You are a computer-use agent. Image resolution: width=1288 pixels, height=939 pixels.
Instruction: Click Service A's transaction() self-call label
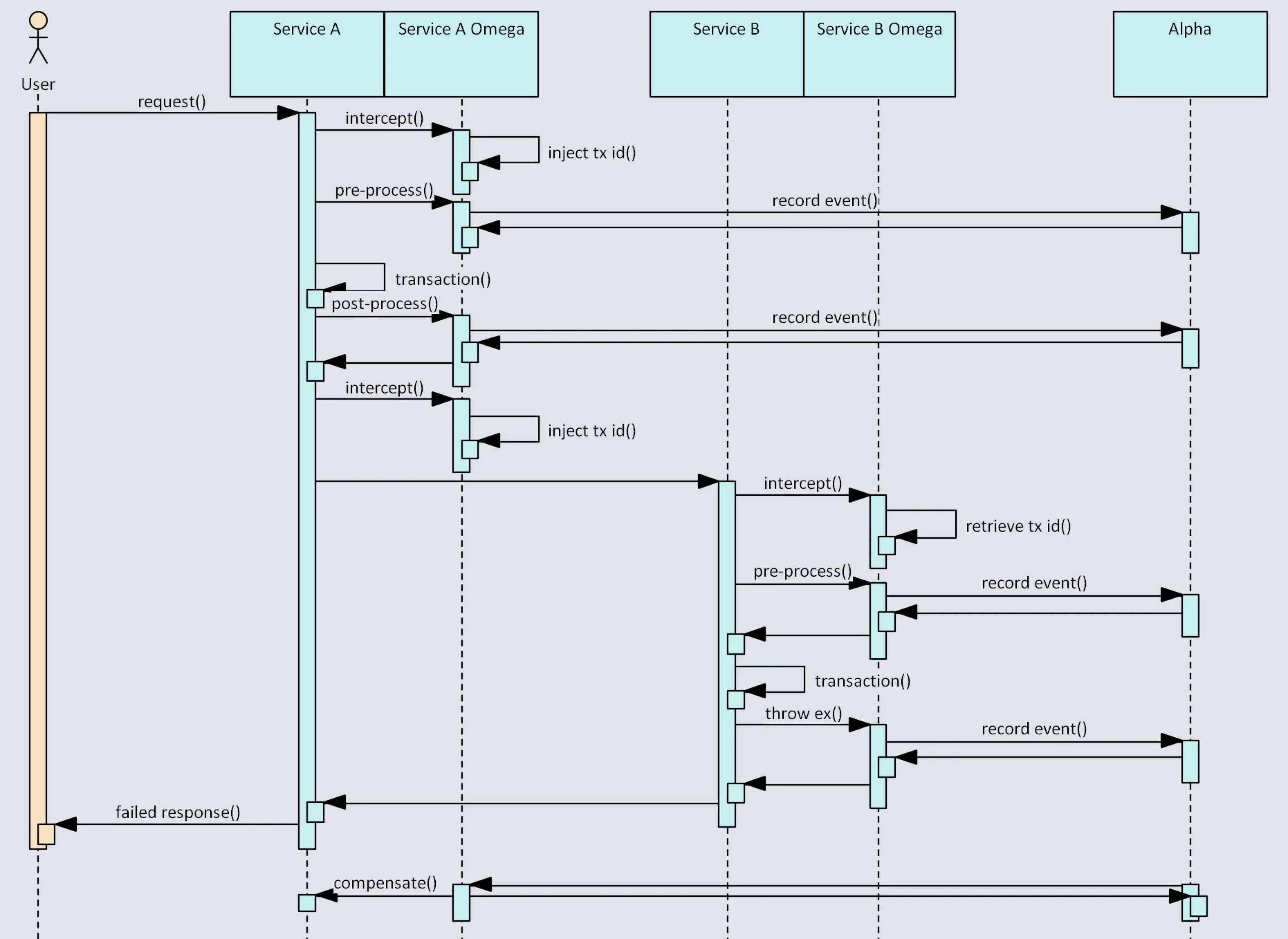(443, 279)
